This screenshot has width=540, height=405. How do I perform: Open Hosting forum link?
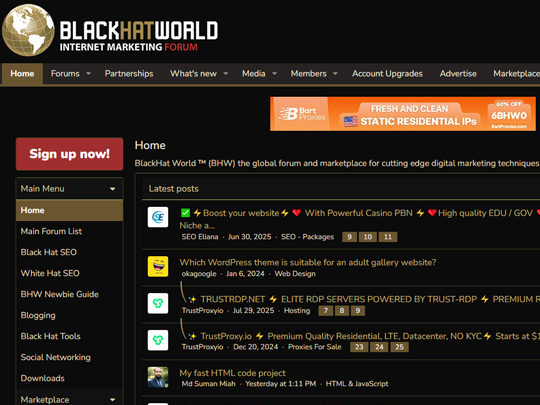coord(297,311)
